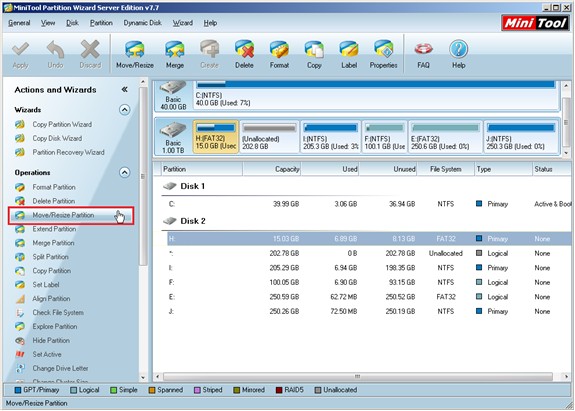575x411 pixels.
Task: Click the Discard X toolbar icon
Action: tap(90, 54)
